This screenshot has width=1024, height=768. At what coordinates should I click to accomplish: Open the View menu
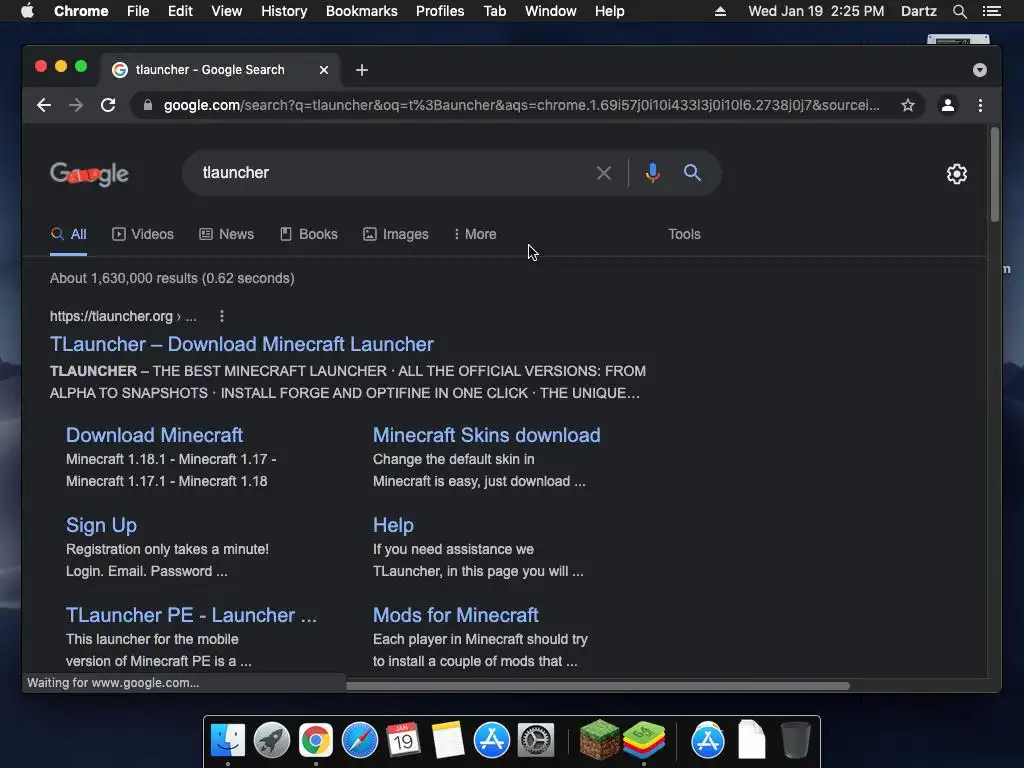click(x=227, y=11)
